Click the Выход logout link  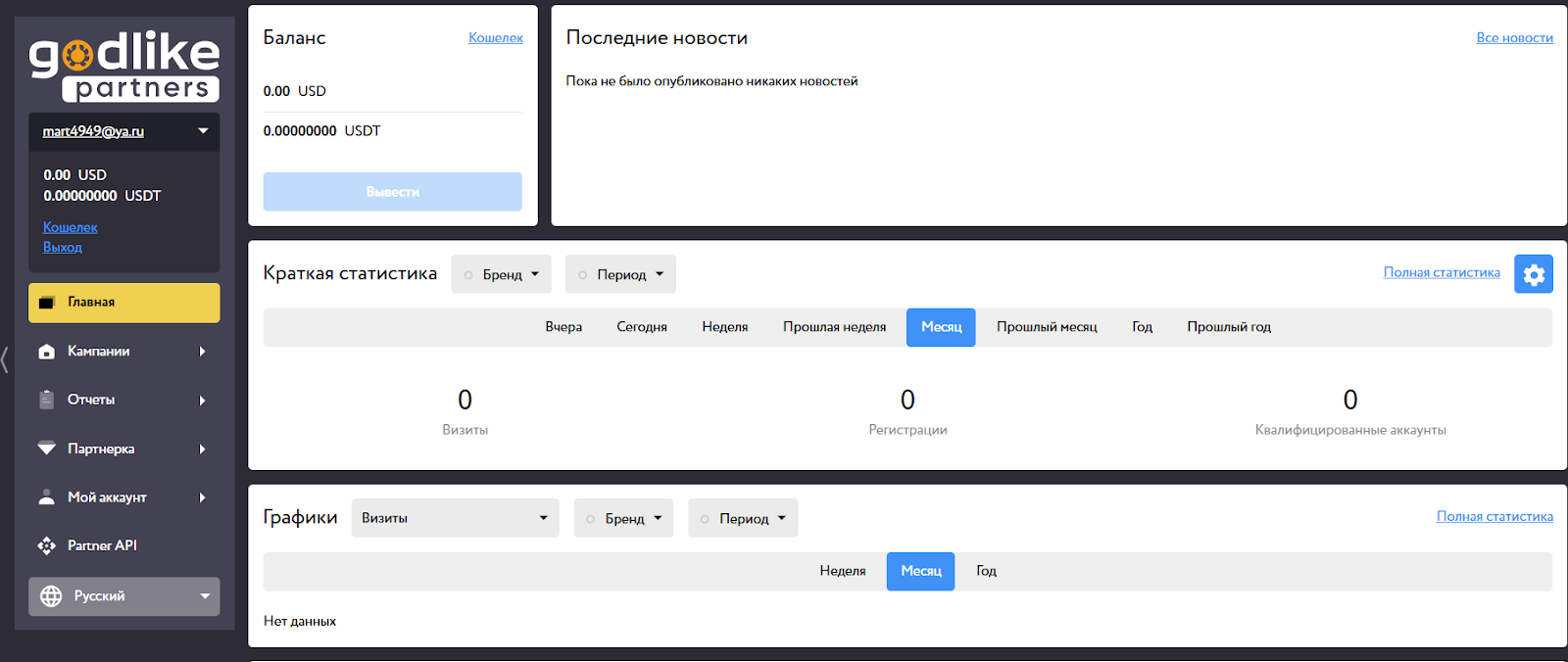(63, 248)
